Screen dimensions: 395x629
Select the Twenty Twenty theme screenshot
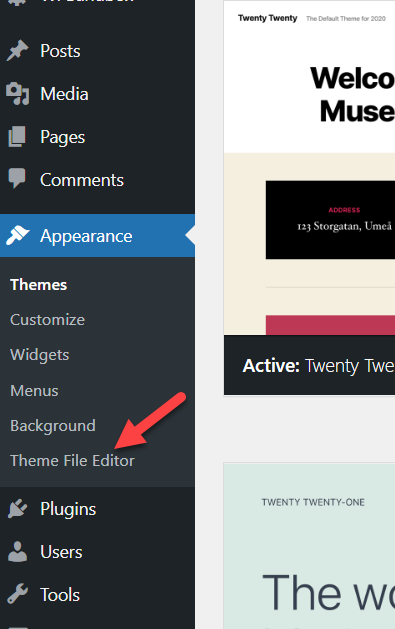pyautogui.click(x=309, y=168)
